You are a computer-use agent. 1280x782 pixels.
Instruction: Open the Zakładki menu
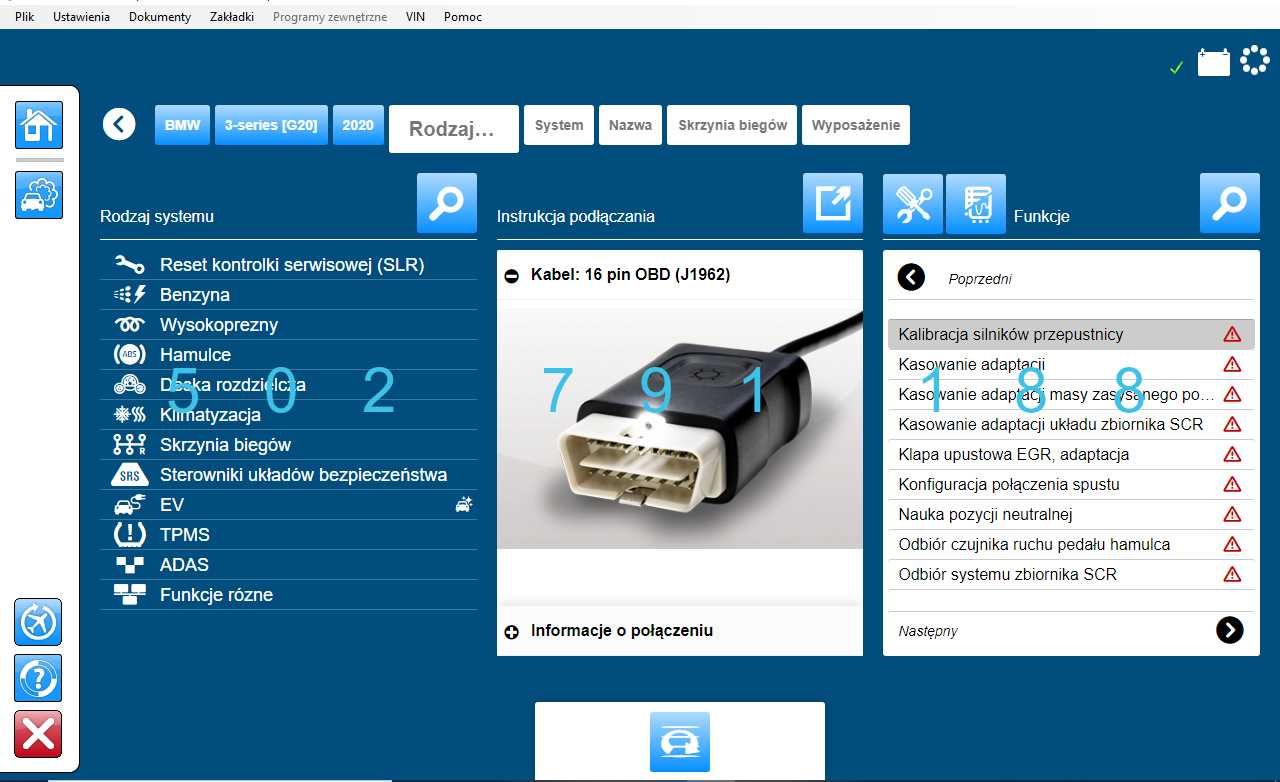pyautogui.click(x=232, y=17)
